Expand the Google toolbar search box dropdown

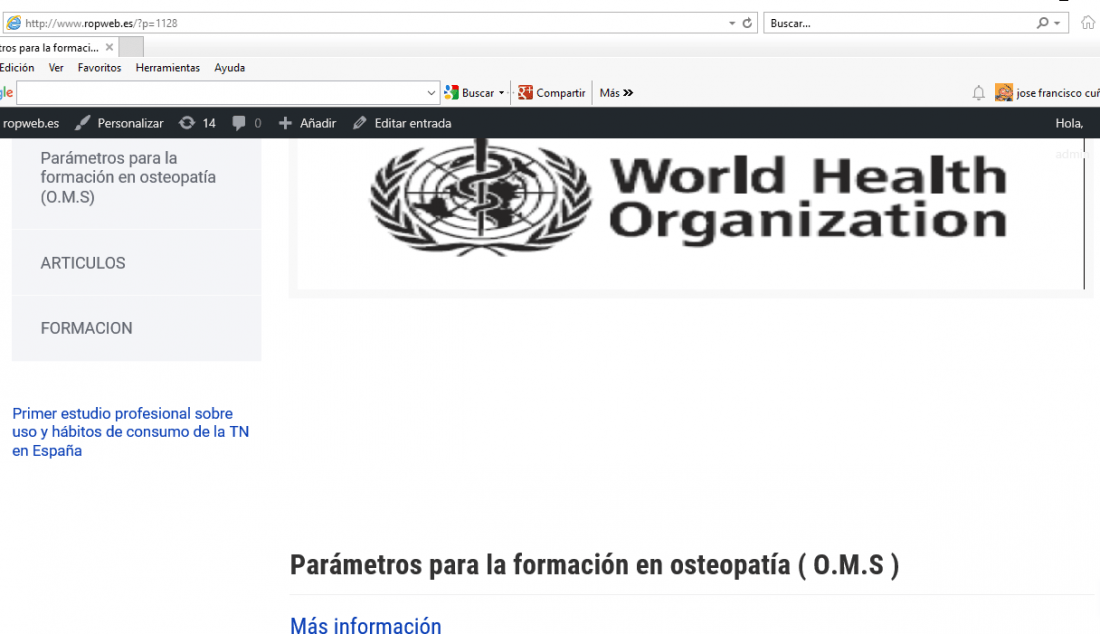tap(431, 93)
